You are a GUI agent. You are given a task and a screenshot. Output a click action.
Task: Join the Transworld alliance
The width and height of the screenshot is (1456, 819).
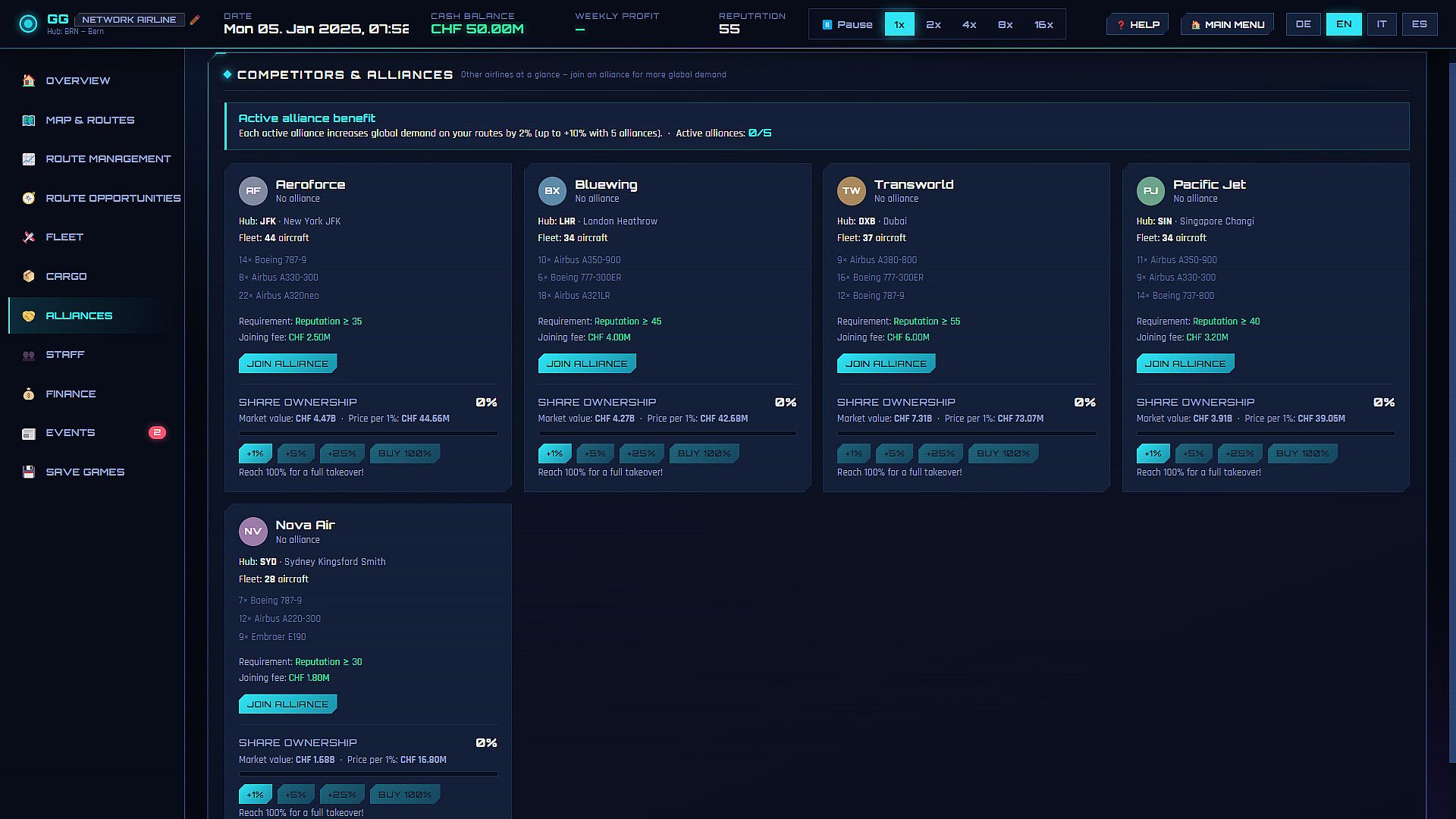[886, 363]
